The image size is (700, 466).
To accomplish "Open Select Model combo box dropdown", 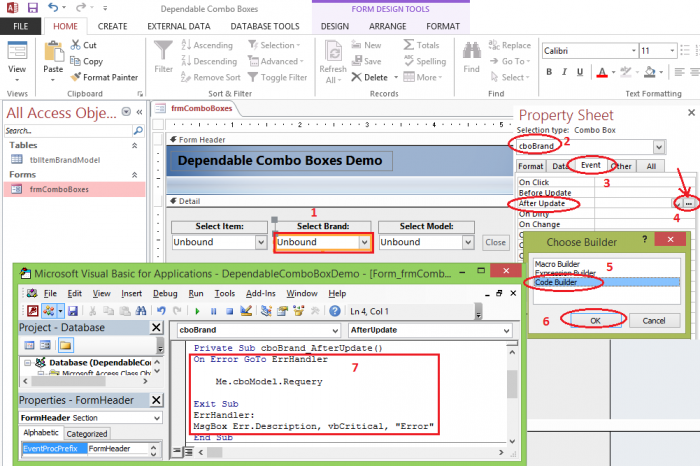I will pos(468,242).
